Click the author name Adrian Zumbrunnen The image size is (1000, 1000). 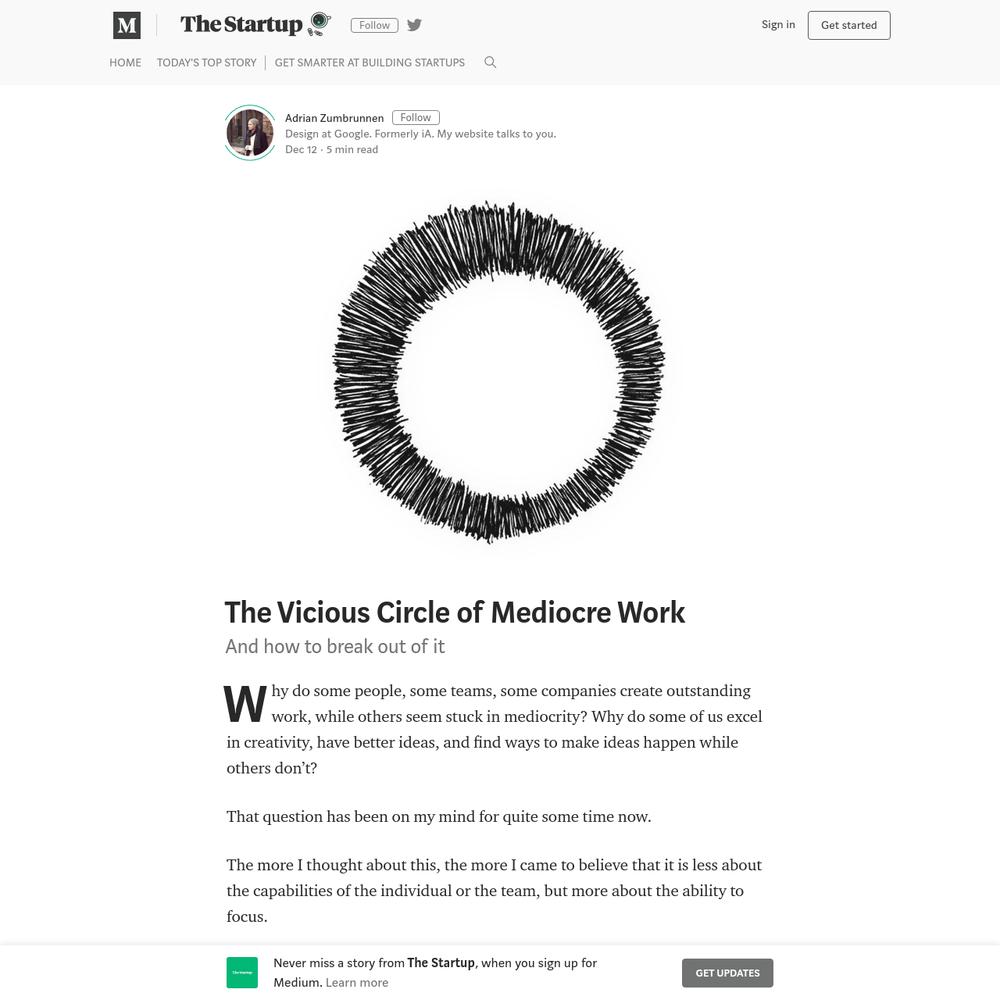(334, 118)
